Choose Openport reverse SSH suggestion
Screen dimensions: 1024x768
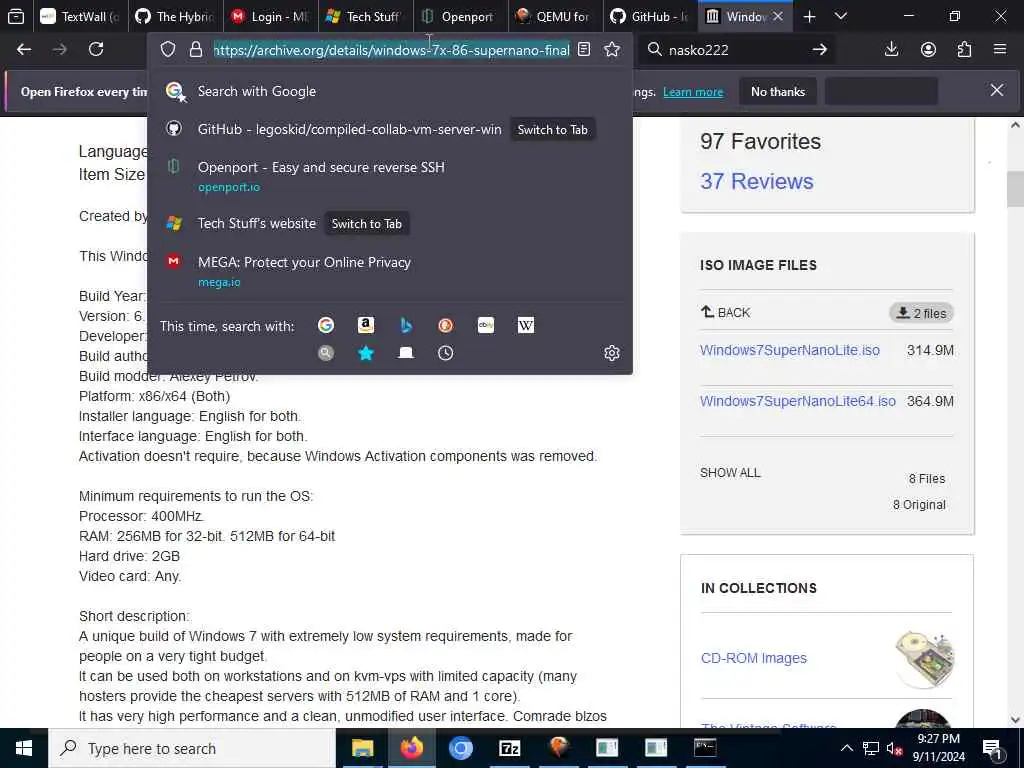pyautogui.click(x=390, y=176)
